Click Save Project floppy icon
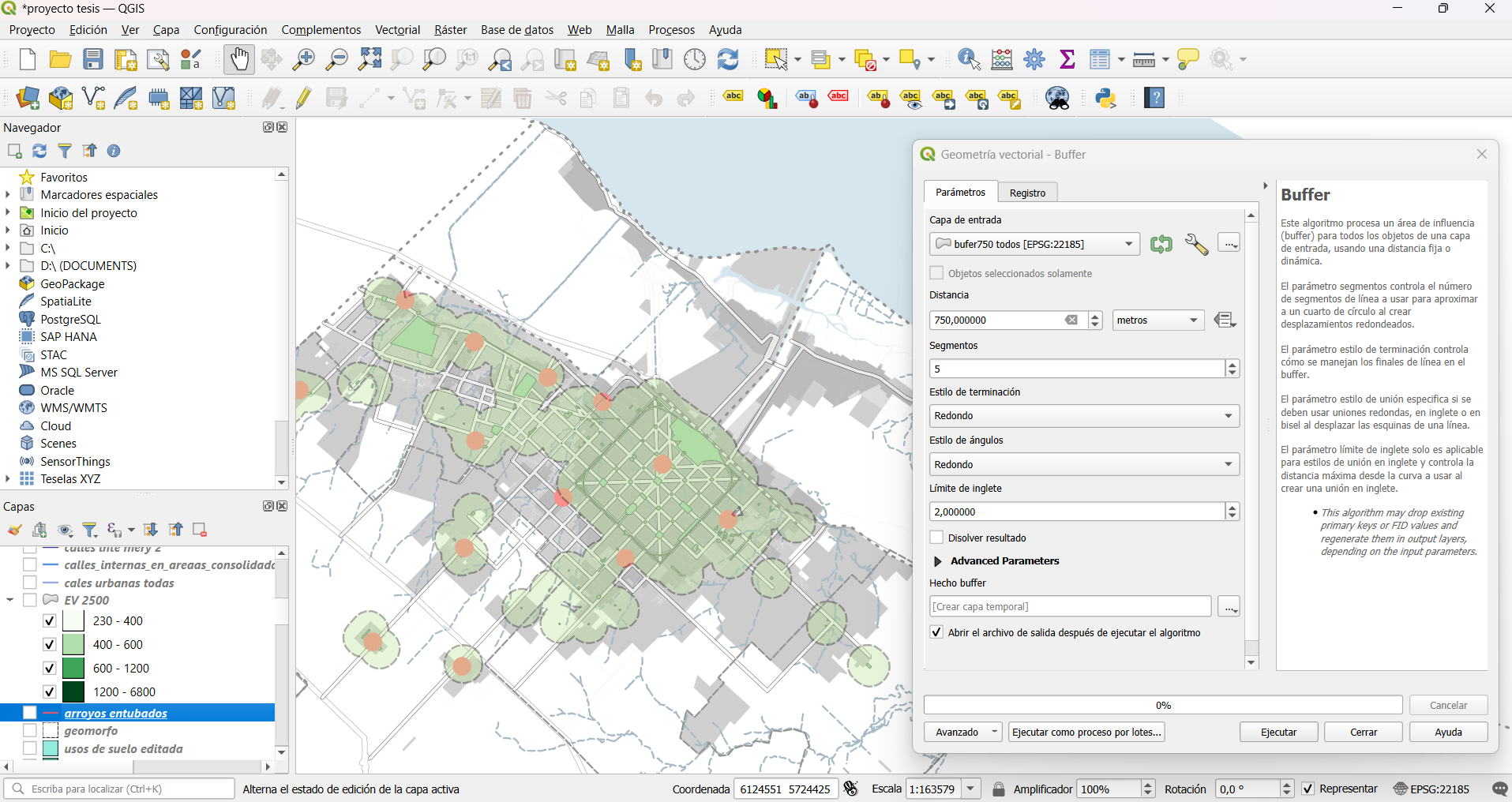 (x=93, y=59)
